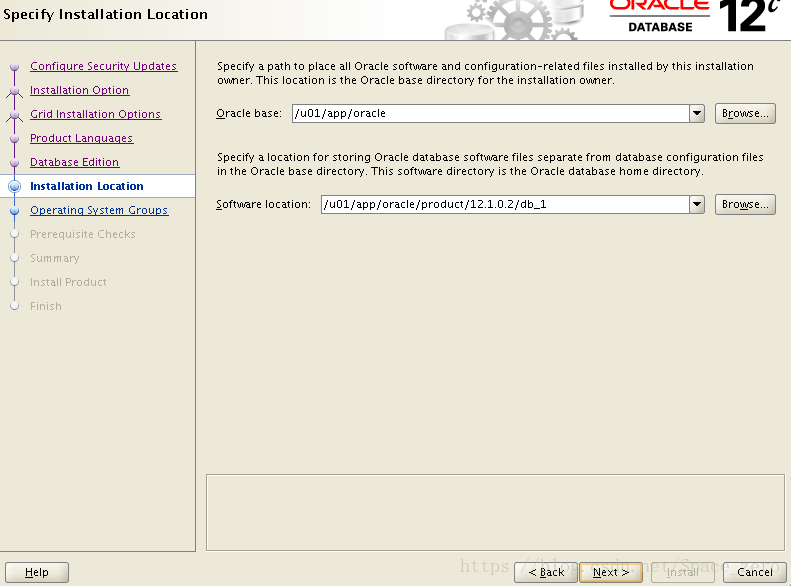791x586 pixels.
Task: Open Grid Installation Options step
Action: click(x=95, y=114)
